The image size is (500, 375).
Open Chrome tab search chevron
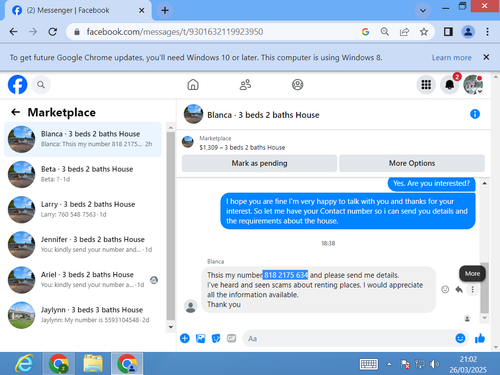pos(423,10)
